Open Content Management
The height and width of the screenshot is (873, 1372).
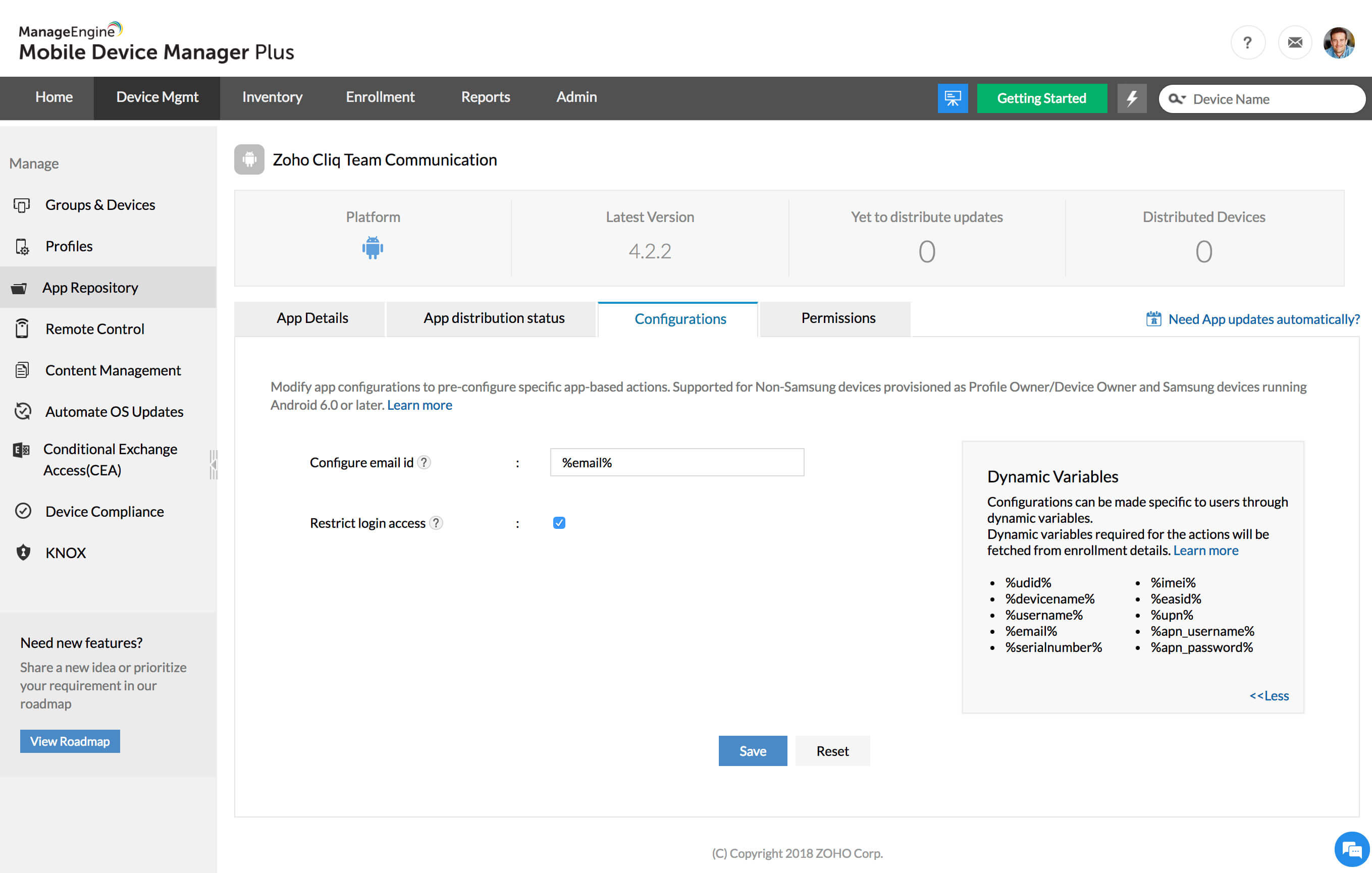112,370
